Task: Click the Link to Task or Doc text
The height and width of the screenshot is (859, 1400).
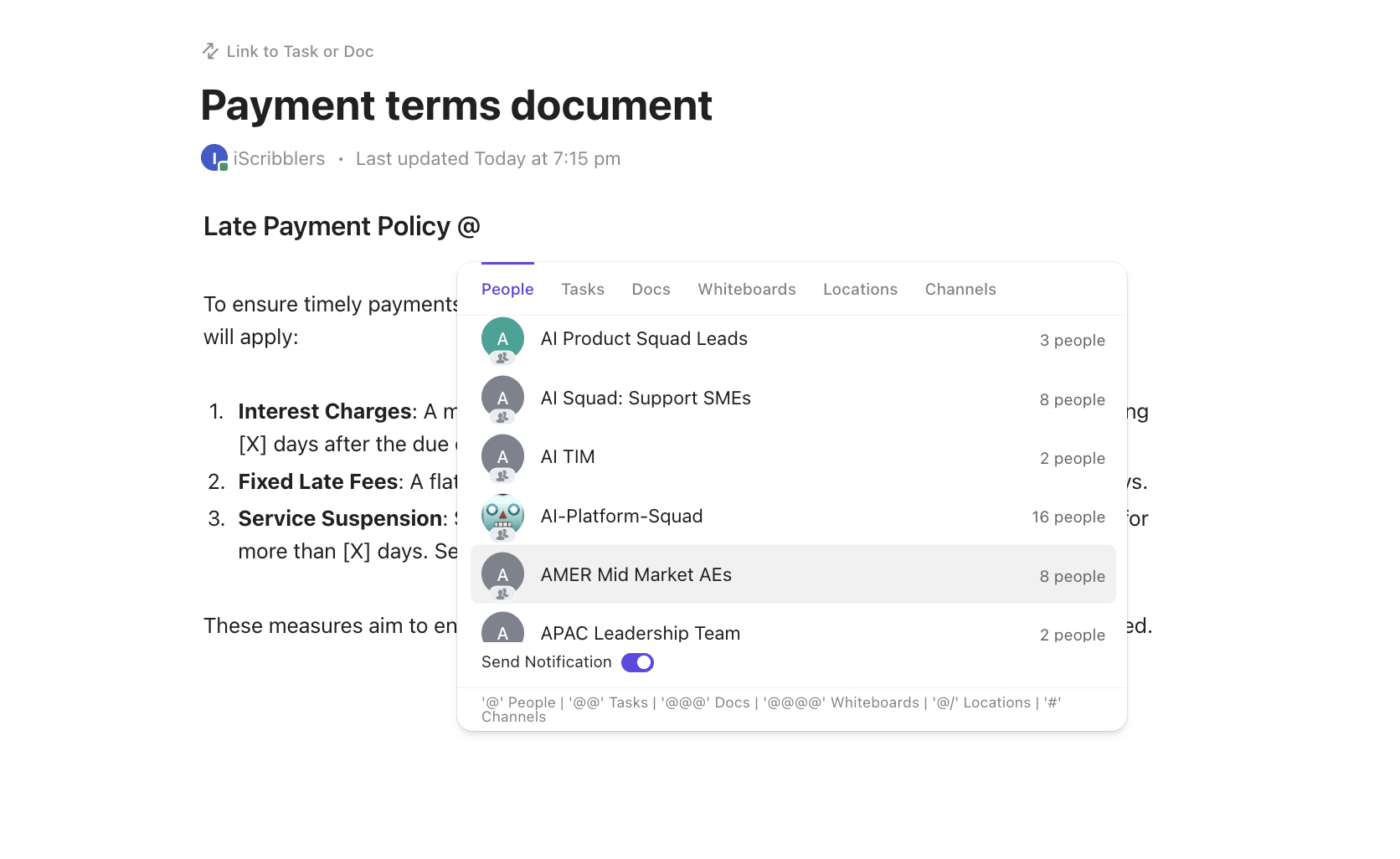Action: (x=300, y=51)
